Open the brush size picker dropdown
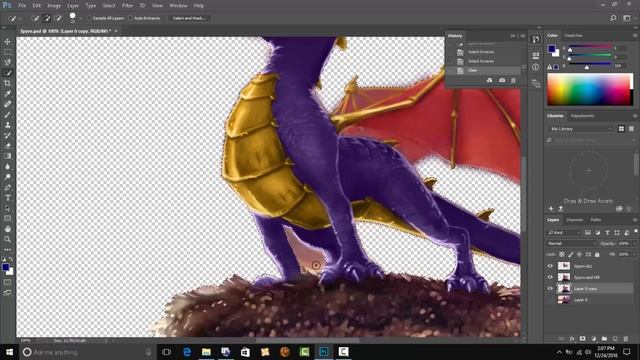The image size is (640, 360). [x=80, y=18]
